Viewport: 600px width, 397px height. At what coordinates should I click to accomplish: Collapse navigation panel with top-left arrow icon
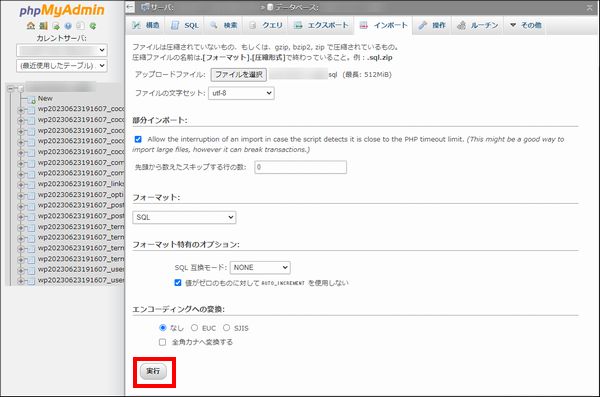point(130,7)
